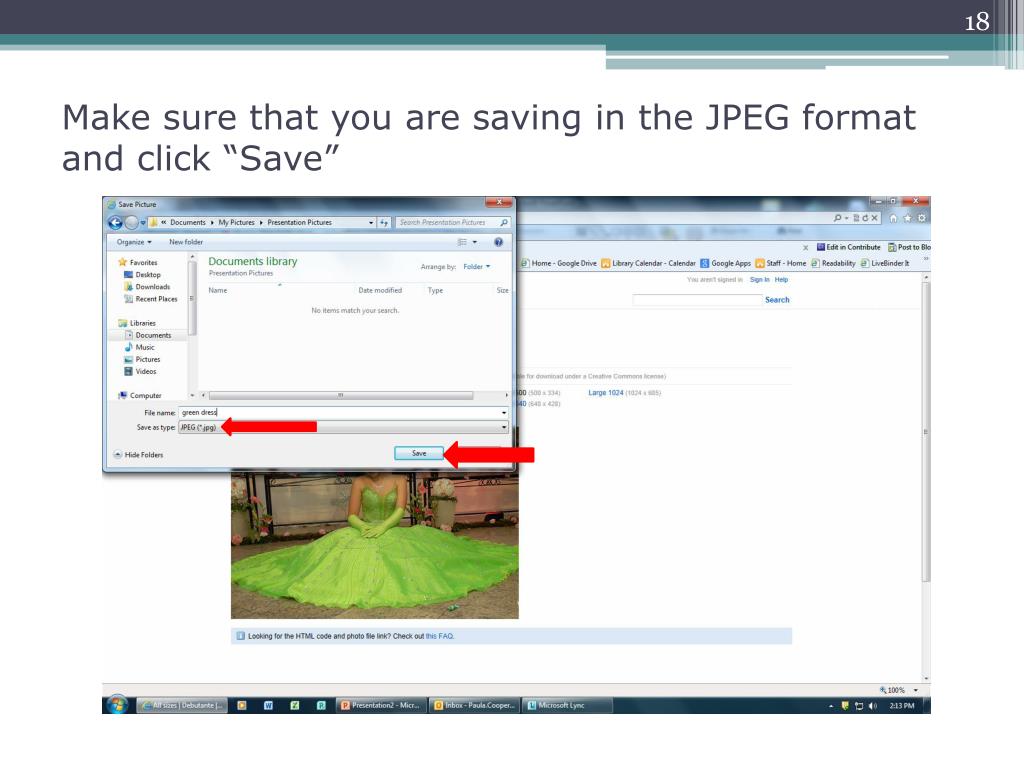
Task: Switch to Presentation2 PowerPoint taskbar button
Action: click(381, 705)
